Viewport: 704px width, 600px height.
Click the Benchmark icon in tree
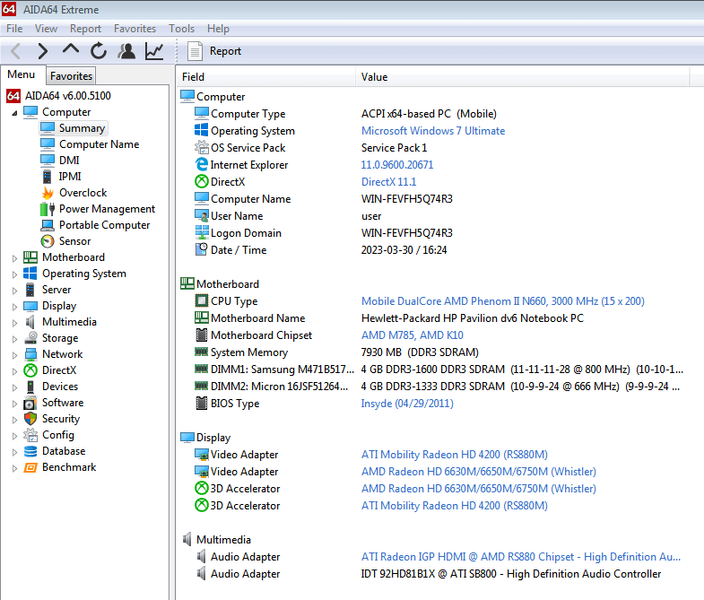(x=31, y=468)
